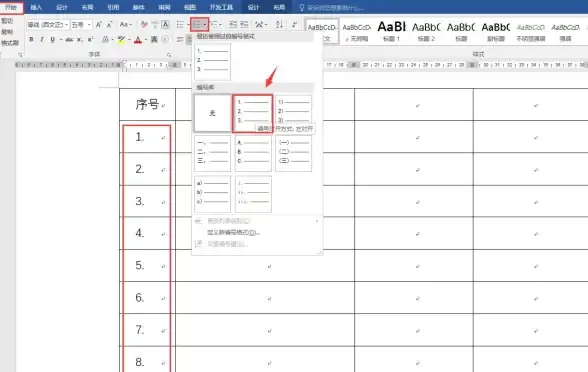The image size is (588, 372).
Task: Clear all formatting eraser icon
Action: click(x=144, y=25)
